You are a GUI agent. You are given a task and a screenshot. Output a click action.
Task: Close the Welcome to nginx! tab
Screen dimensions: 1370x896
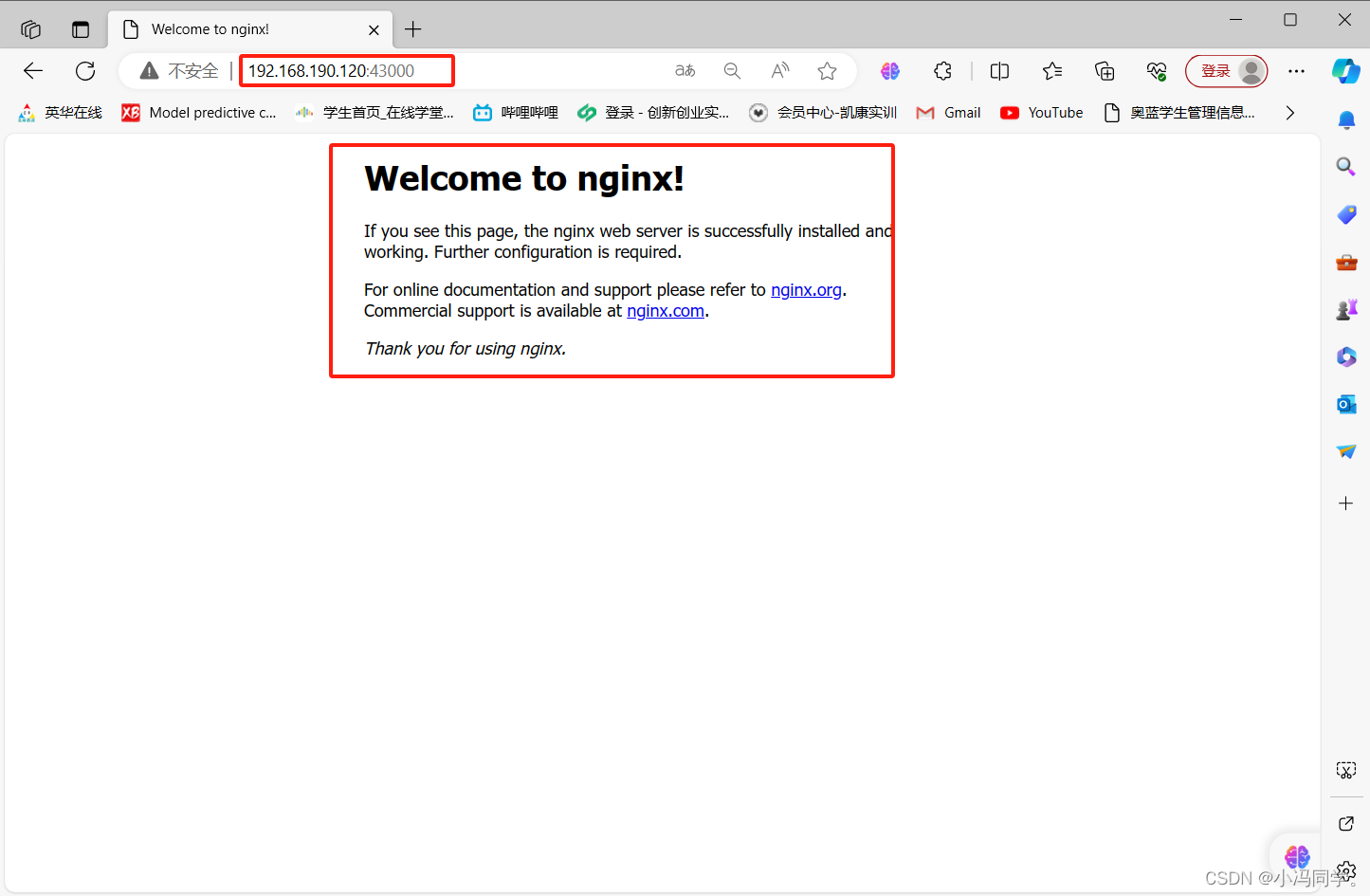click(374, 30)
